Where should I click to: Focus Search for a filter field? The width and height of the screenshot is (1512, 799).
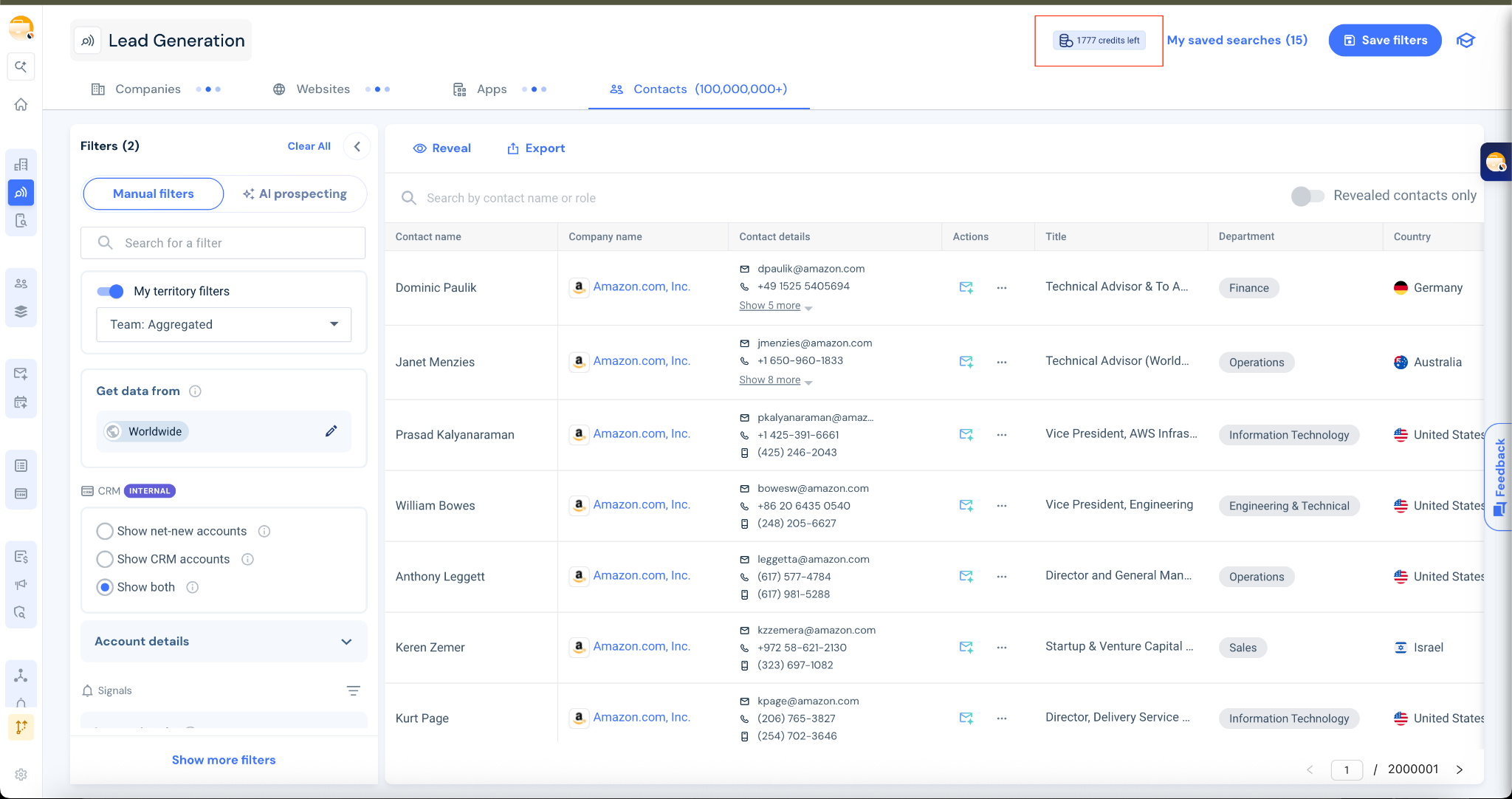coord(223,243)
